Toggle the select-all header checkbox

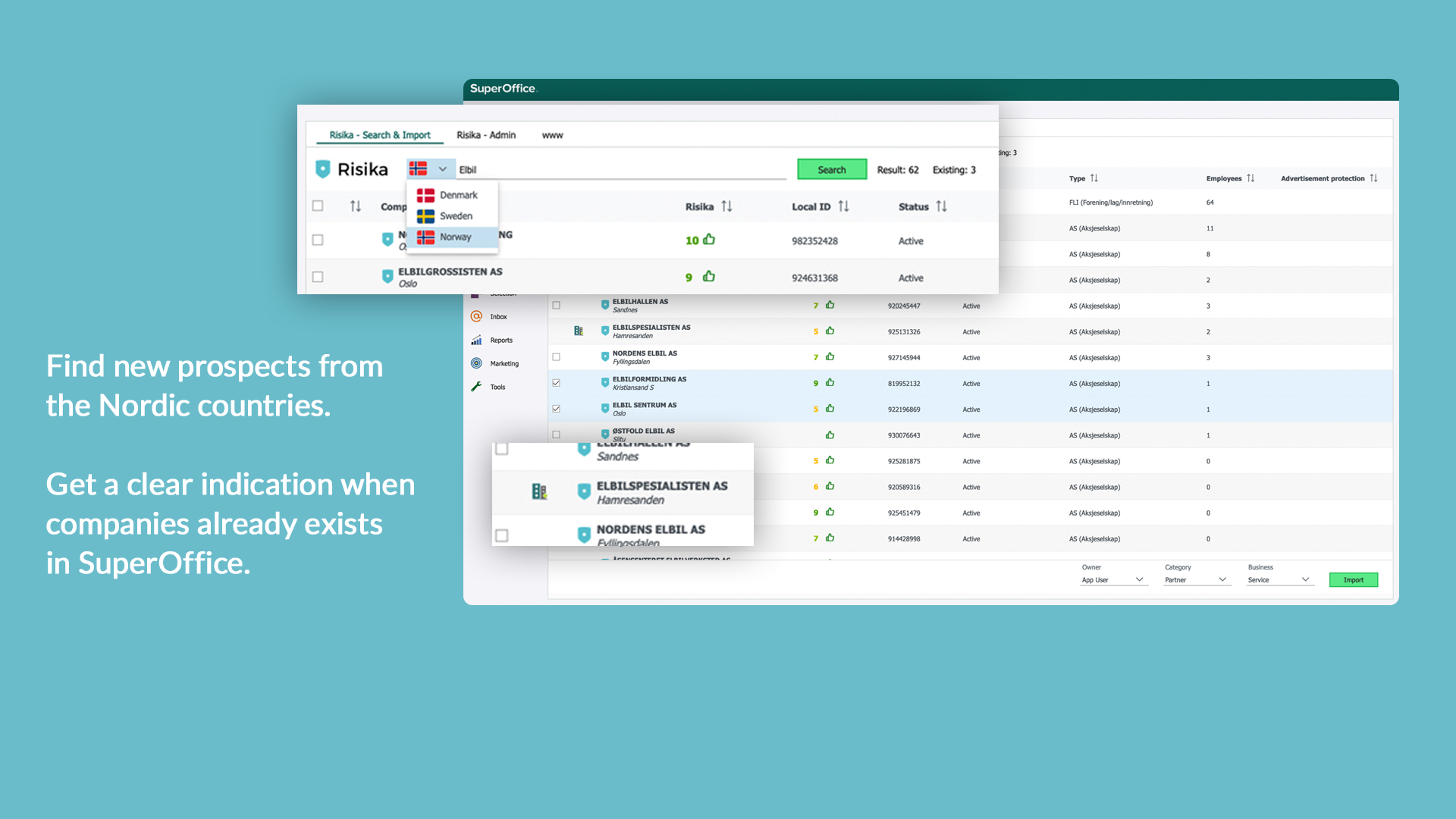[318, 206]
